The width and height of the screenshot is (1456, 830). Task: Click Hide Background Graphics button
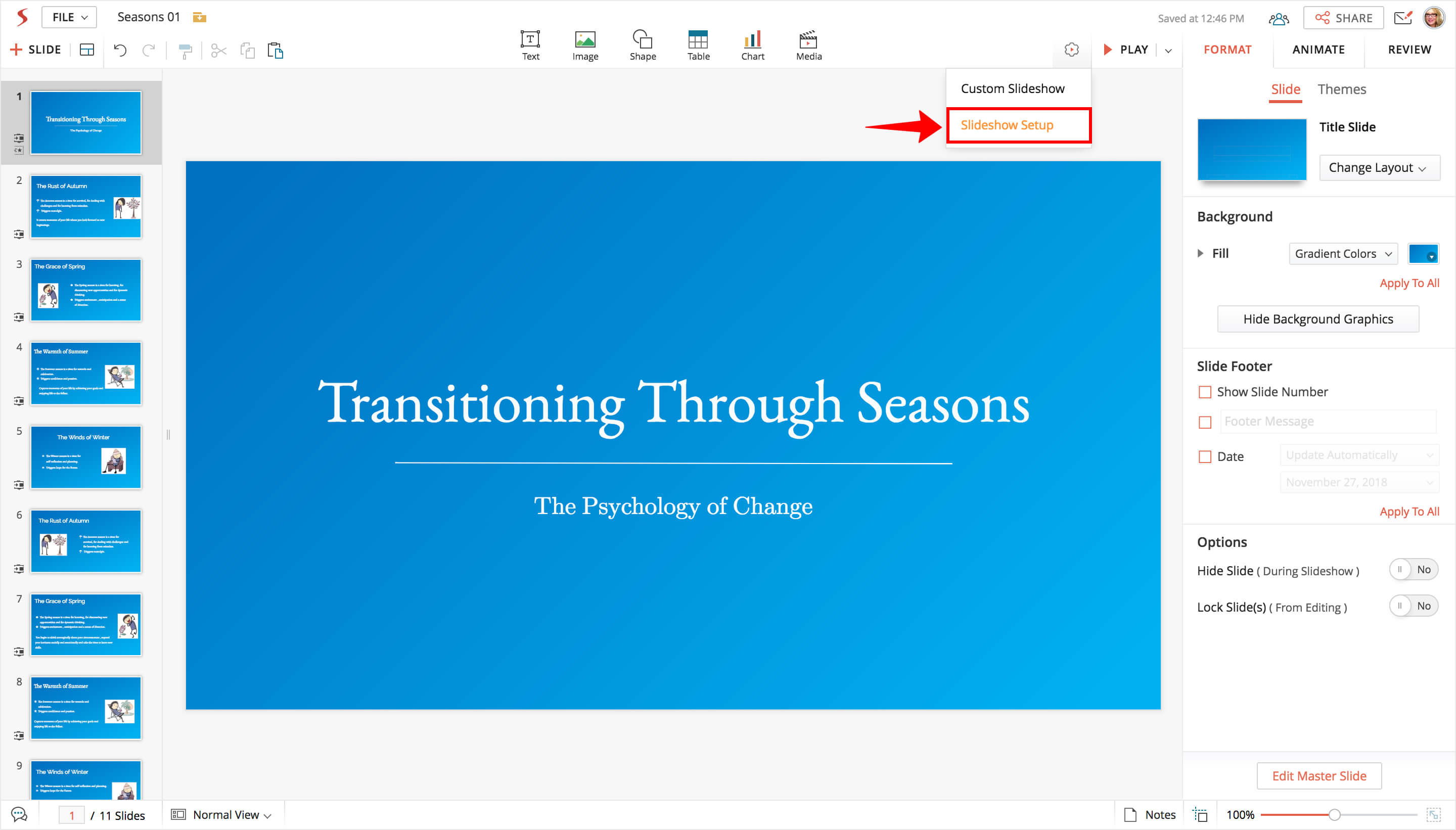pyautogui.click(x=1317, y=319)
